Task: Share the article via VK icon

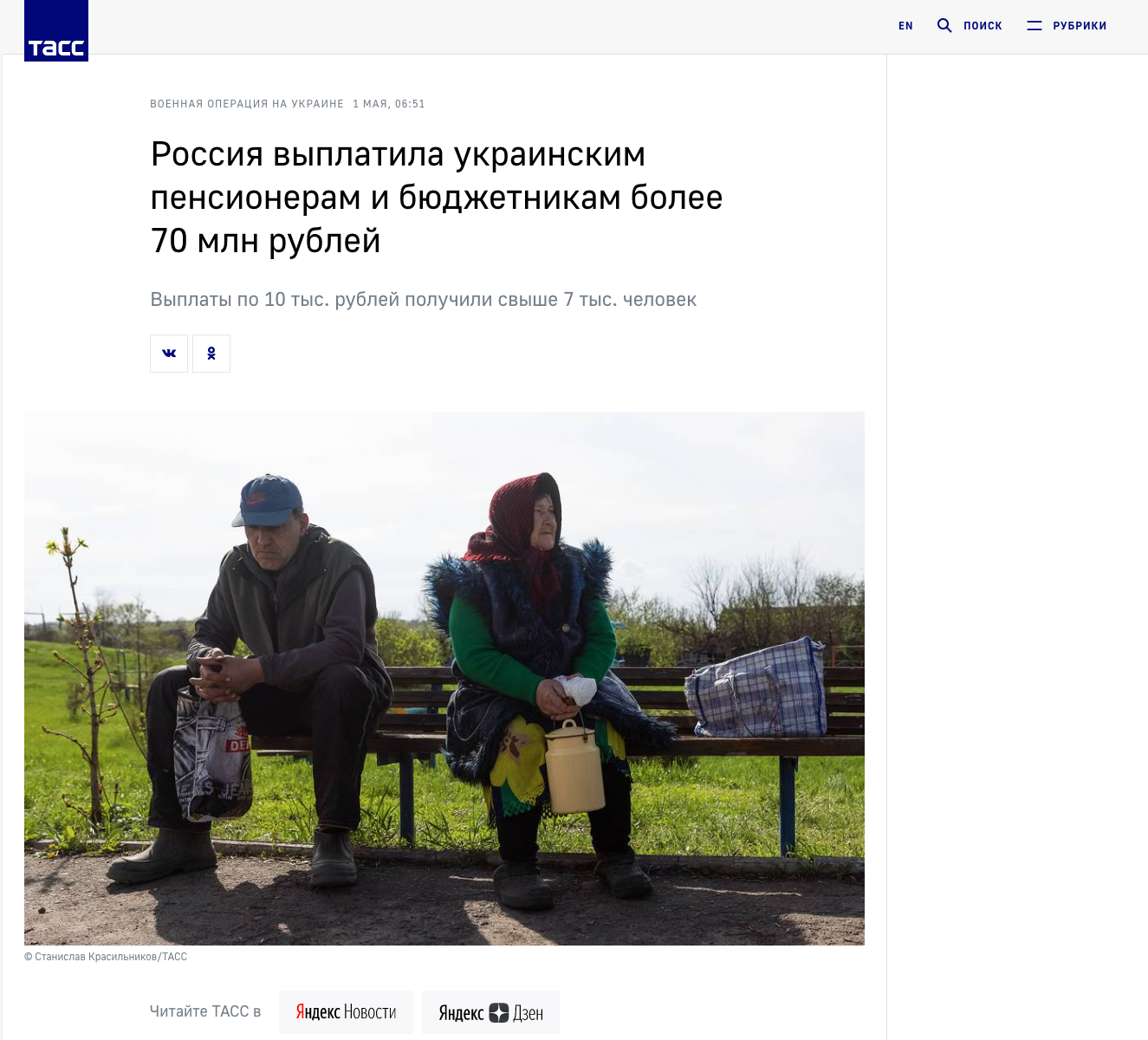Action: [169, 354]
